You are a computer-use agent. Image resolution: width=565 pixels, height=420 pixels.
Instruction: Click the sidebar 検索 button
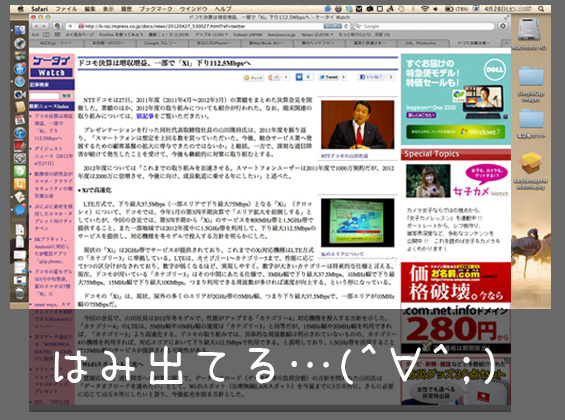66,96
